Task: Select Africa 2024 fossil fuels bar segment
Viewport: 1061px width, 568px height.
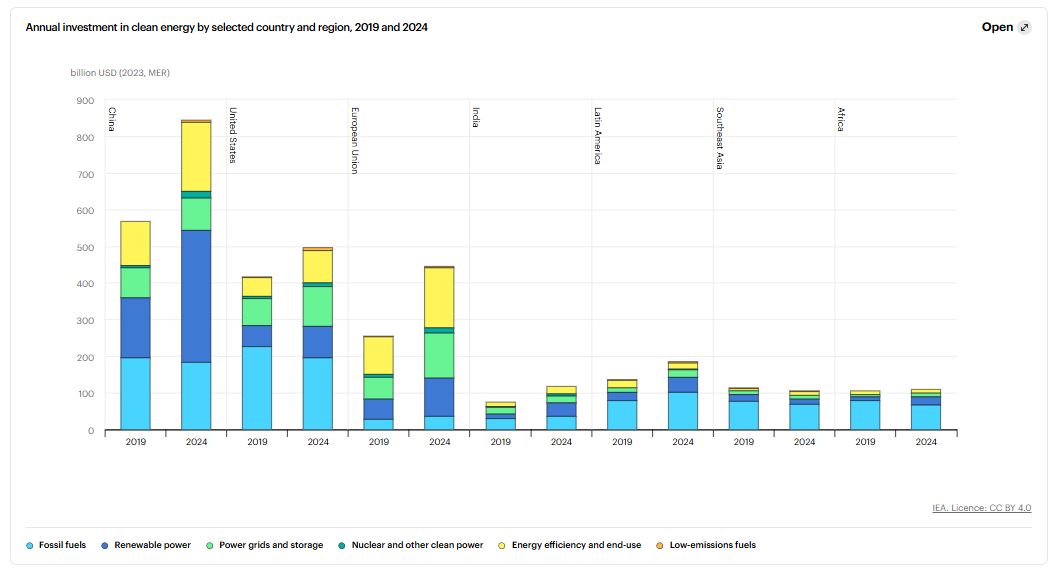Action: click(926, 417)
